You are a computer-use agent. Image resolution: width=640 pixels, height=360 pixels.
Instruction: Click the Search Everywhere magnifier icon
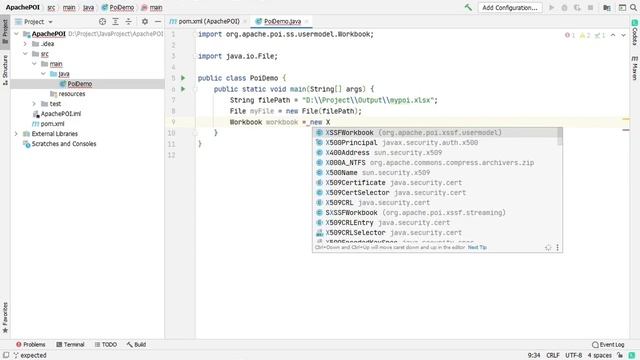634,7
